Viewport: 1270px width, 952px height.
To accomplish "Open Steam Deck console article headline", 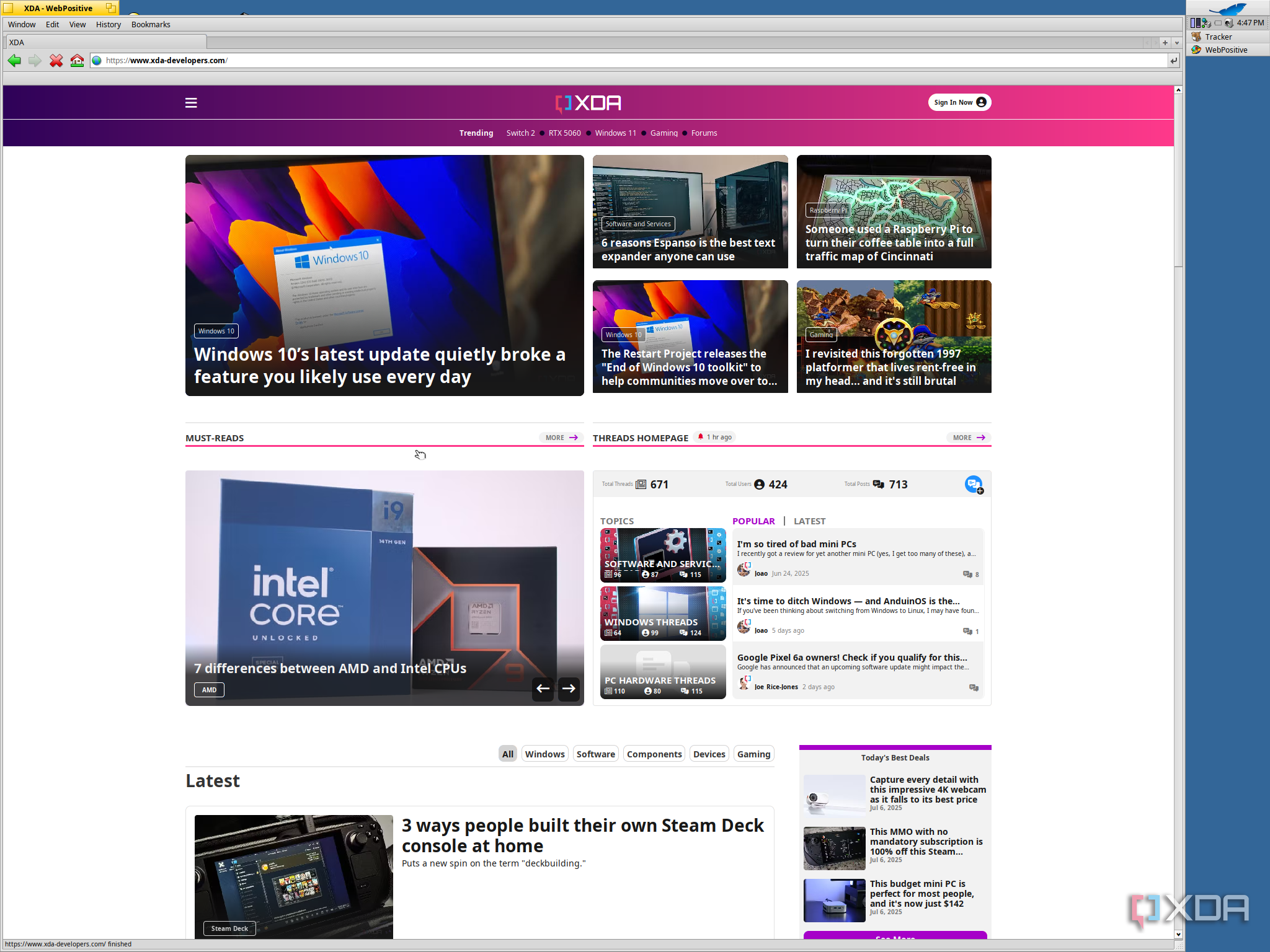I will tap(583, 835).
